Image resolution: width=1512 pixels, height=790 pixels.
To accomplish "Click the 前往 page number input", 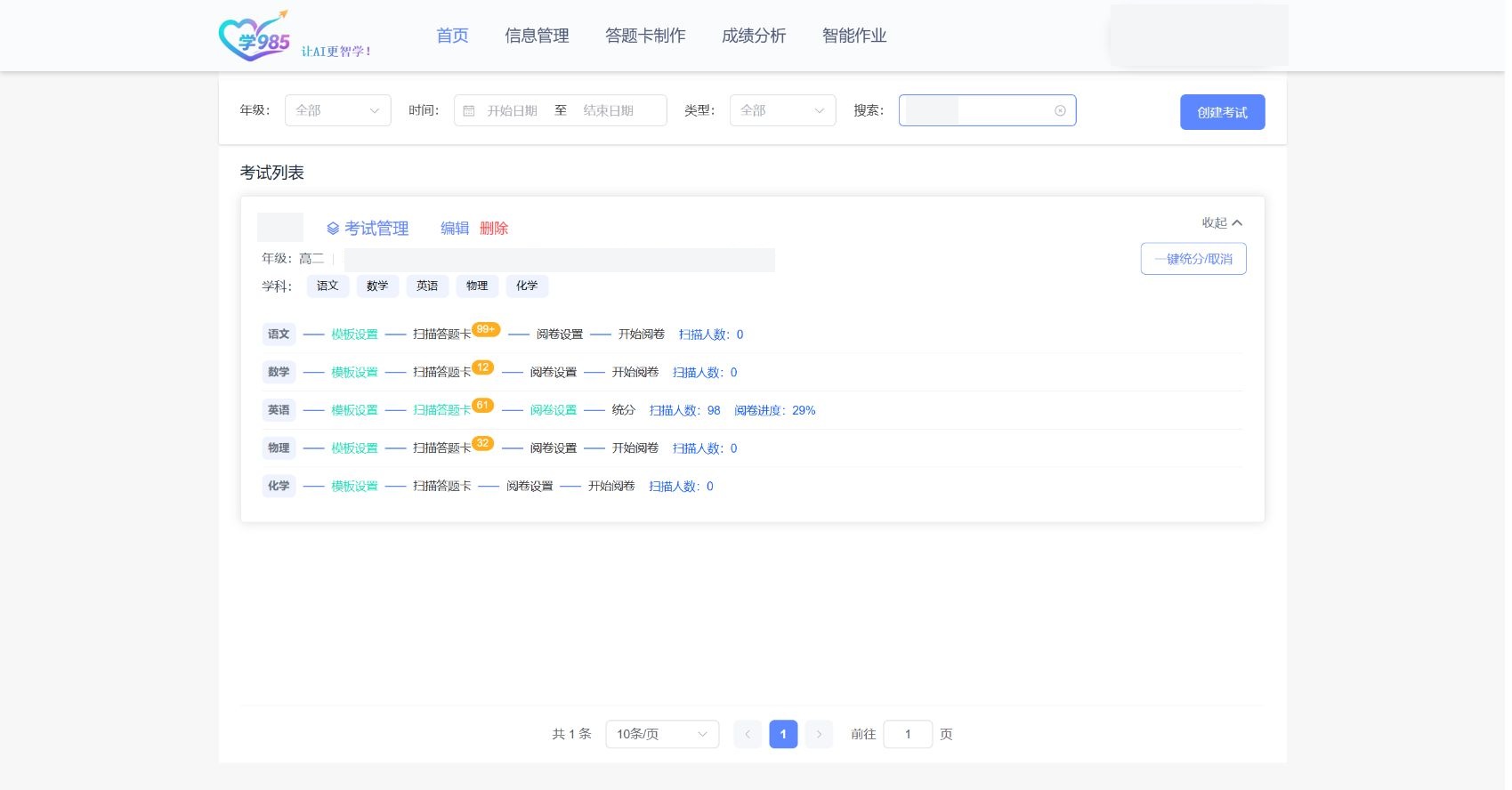I will coord(908,734).
